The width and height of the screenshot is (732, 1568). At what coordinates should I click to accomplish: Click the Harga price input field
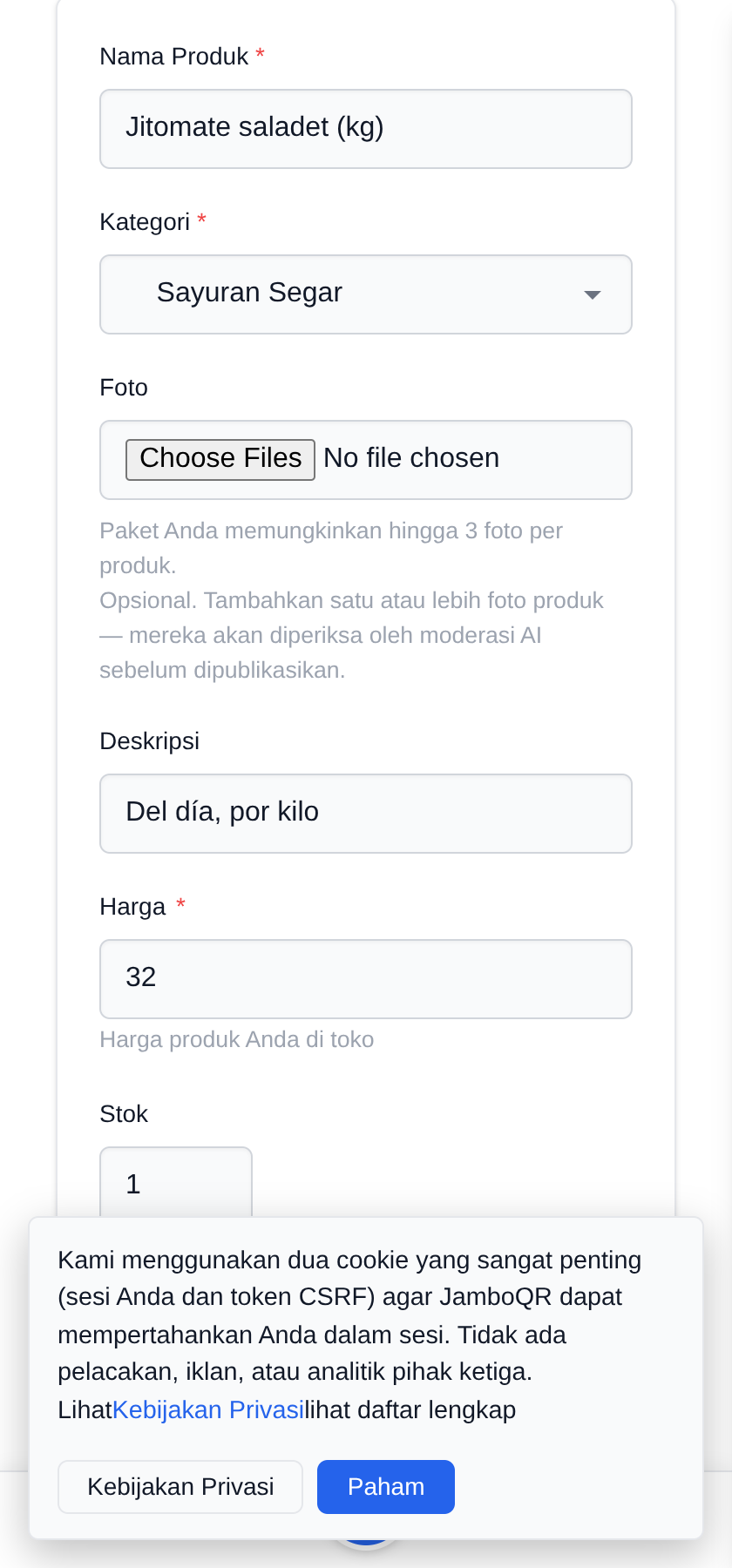[x=366, y=979]
